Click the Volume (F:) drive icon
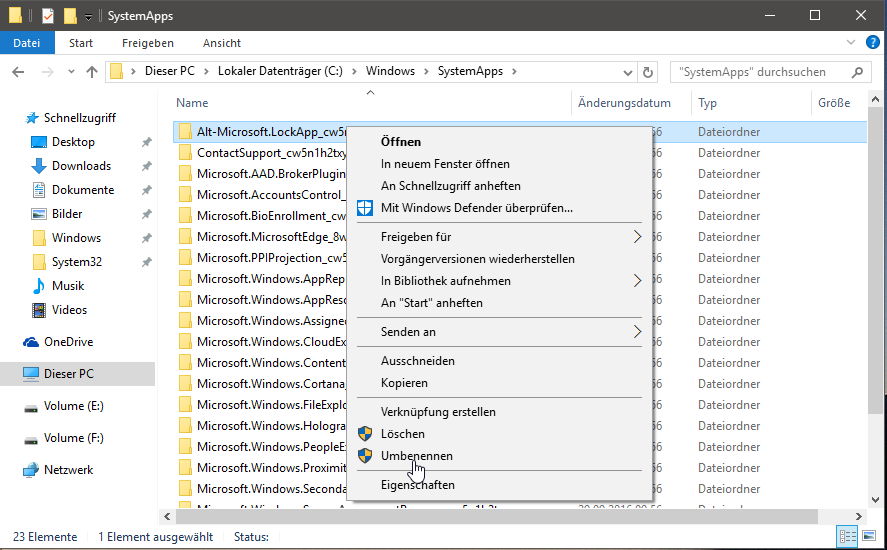 (31, 440)
